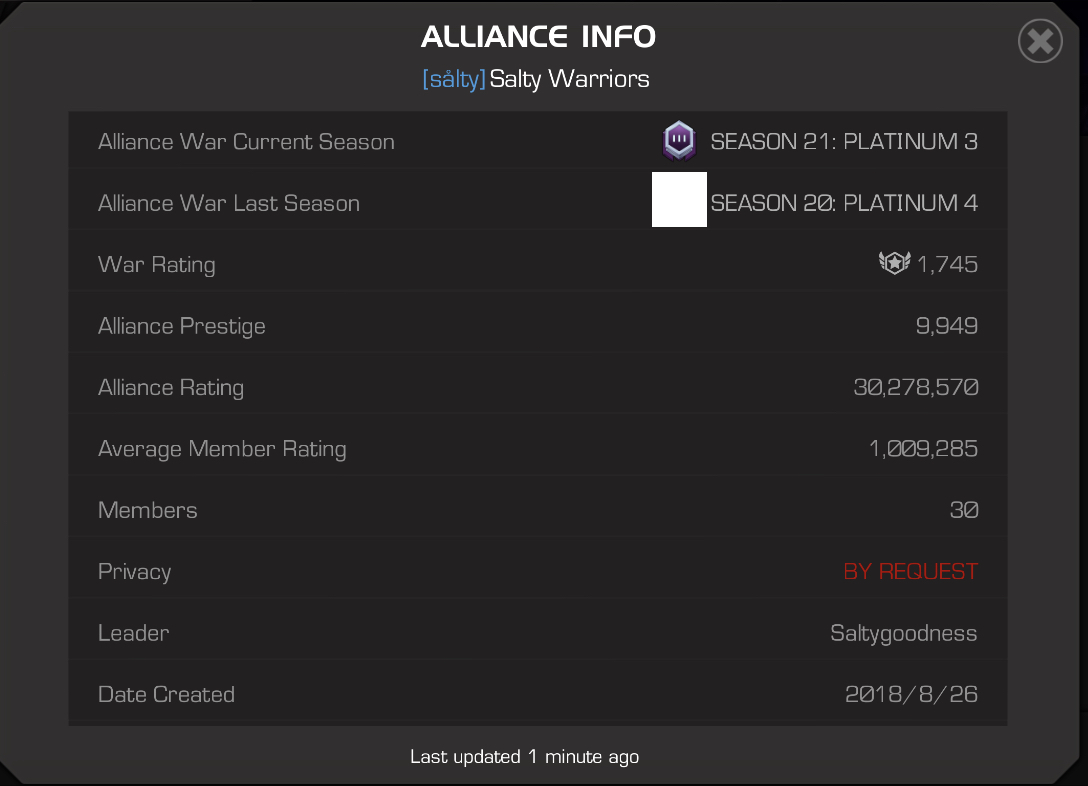Click the Last updated 1 minute ago text
The height and width of the screenshot is (786, 1088).
525,757
